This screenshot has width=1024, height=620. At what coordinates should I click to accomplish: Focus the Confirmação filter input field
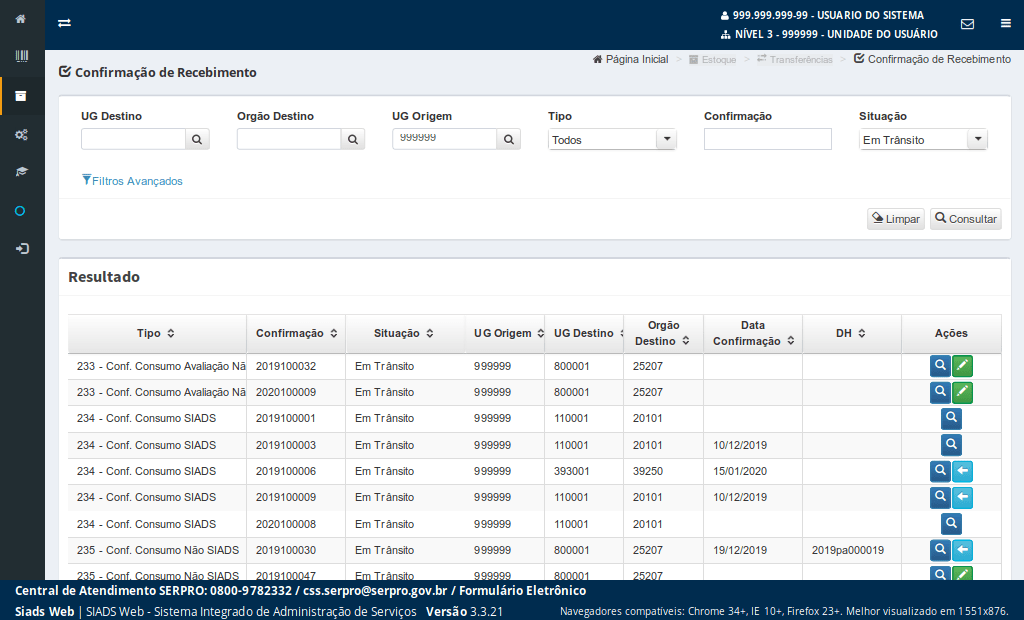pyautogui.click(x=767, y=139)
